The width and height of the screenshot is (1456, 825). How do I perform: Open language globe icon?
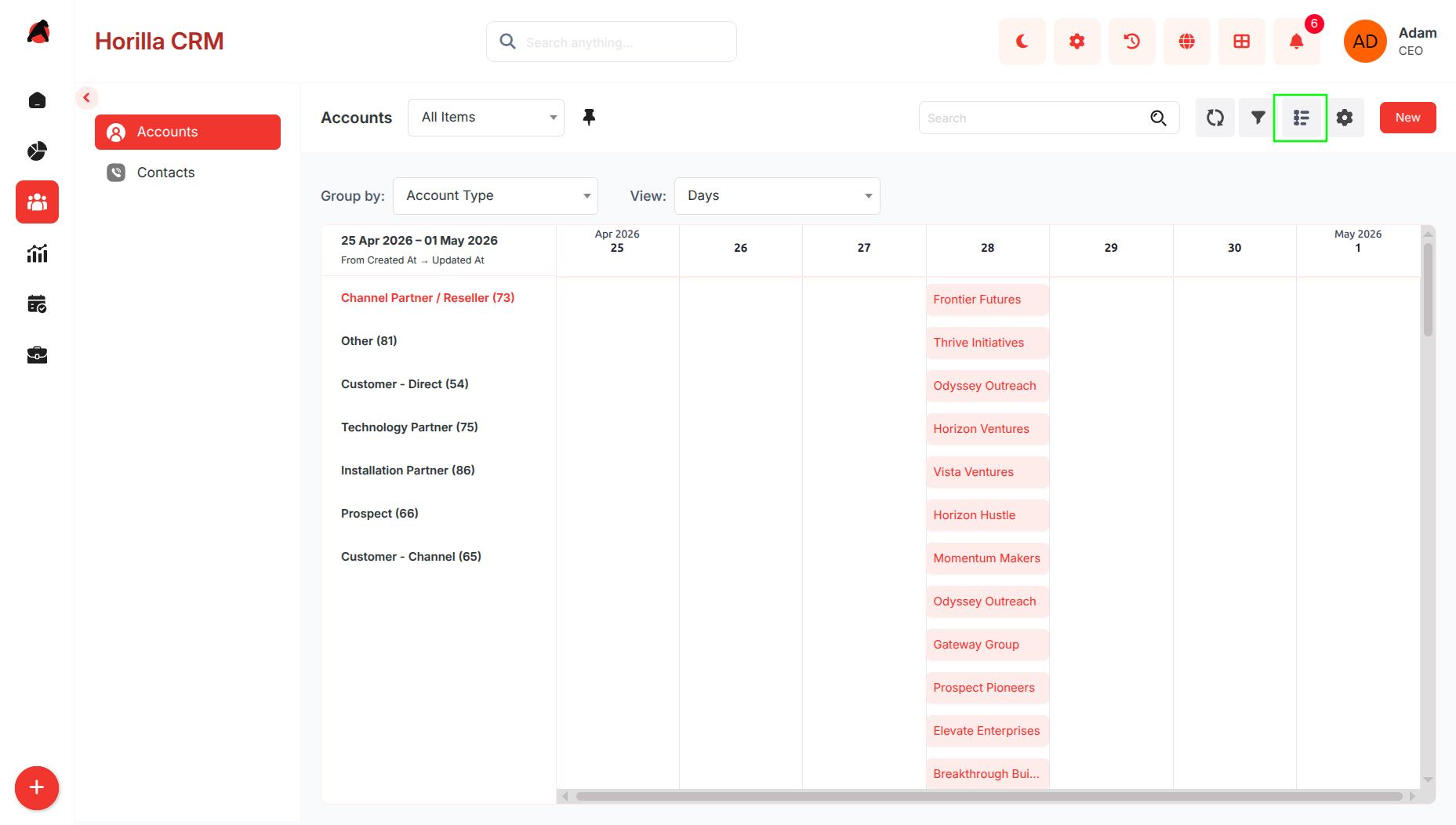pos(1186,42)
